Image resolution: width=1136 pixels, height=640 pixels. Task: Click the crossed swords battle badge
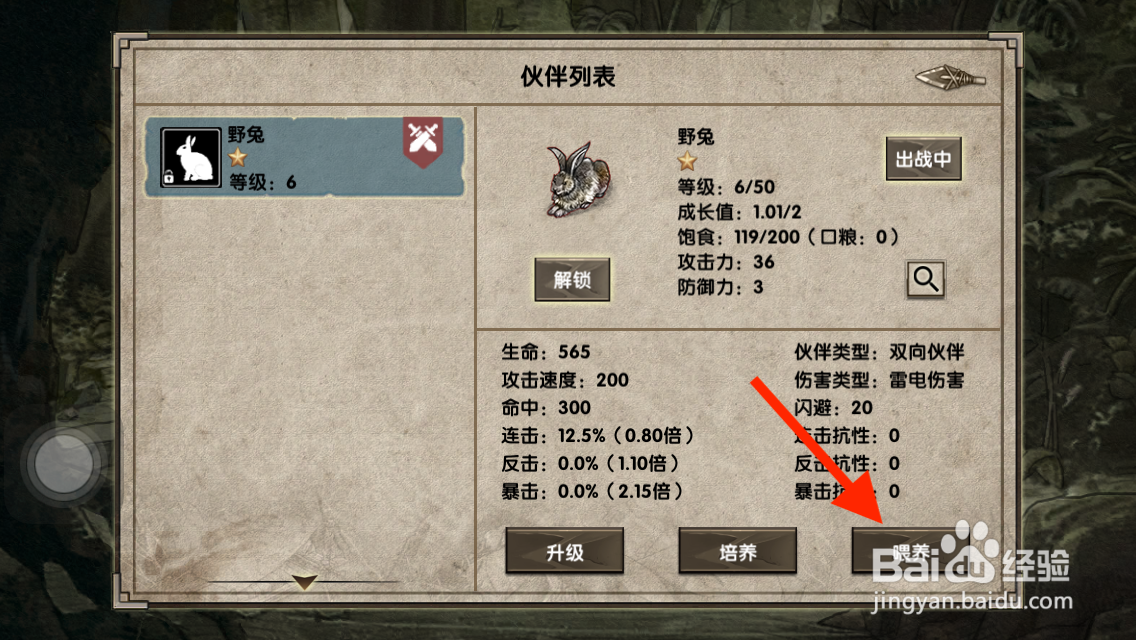point(423,142)
